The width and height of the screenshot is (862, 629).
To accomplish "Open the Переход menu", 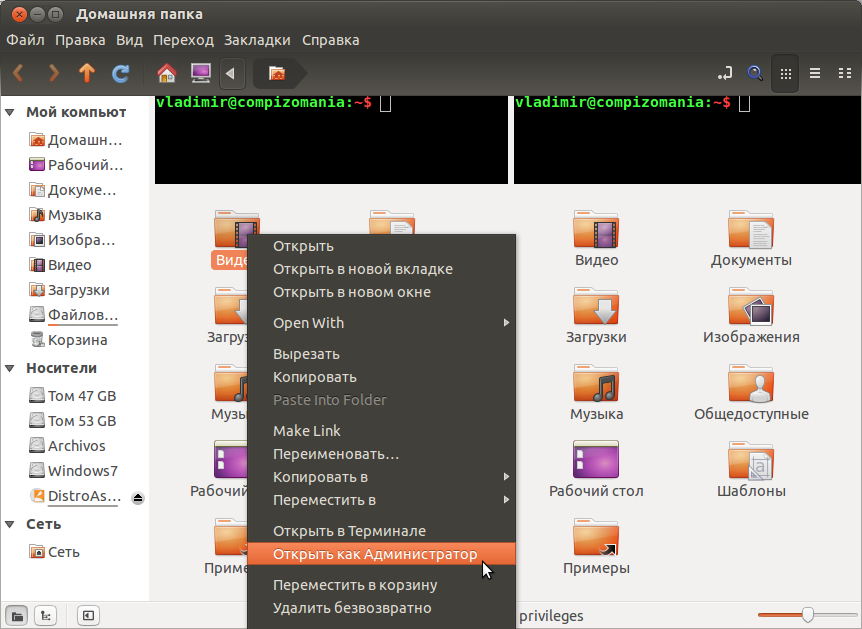I will pos(183,40).
